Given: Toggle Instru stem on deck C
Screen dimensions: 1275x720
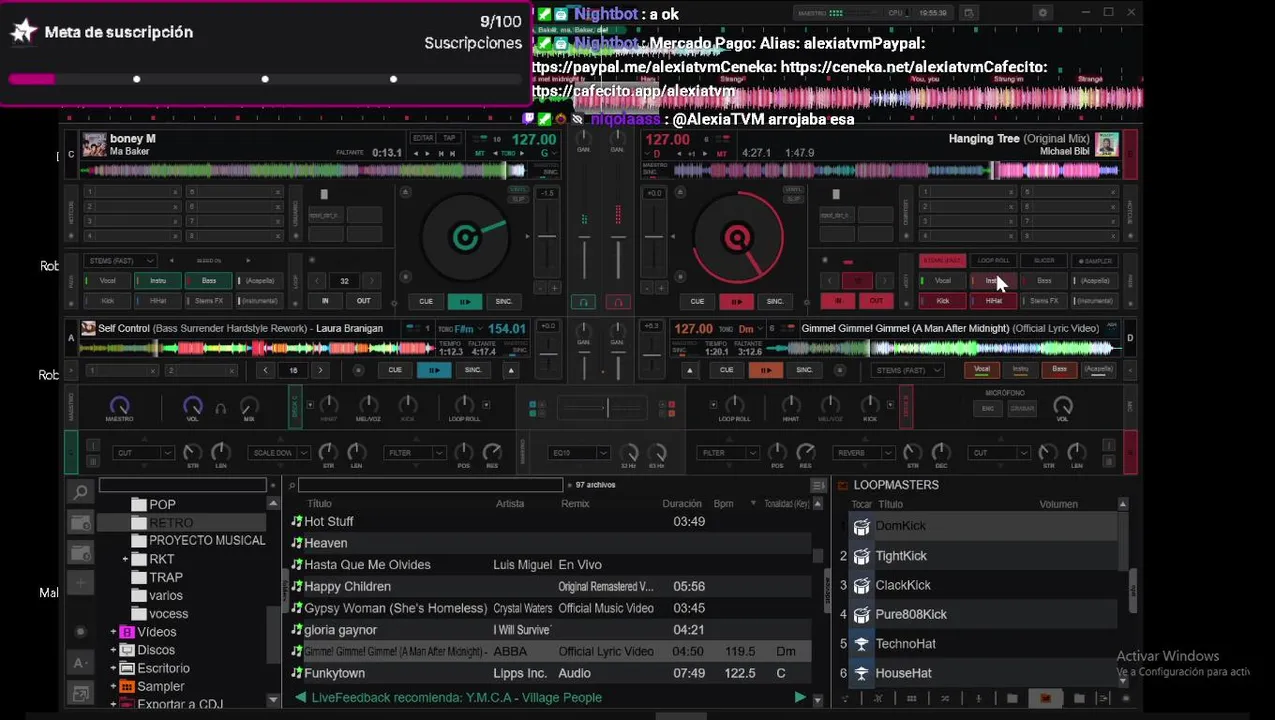Looking at the screenshot, I should click(x=158, y=281).
